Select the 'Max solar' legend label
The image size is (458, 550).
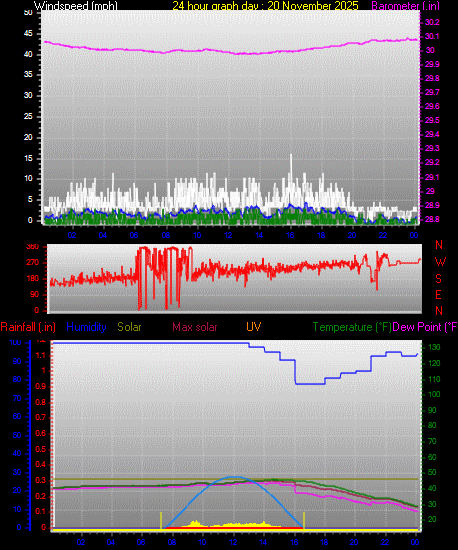(195, 327)
